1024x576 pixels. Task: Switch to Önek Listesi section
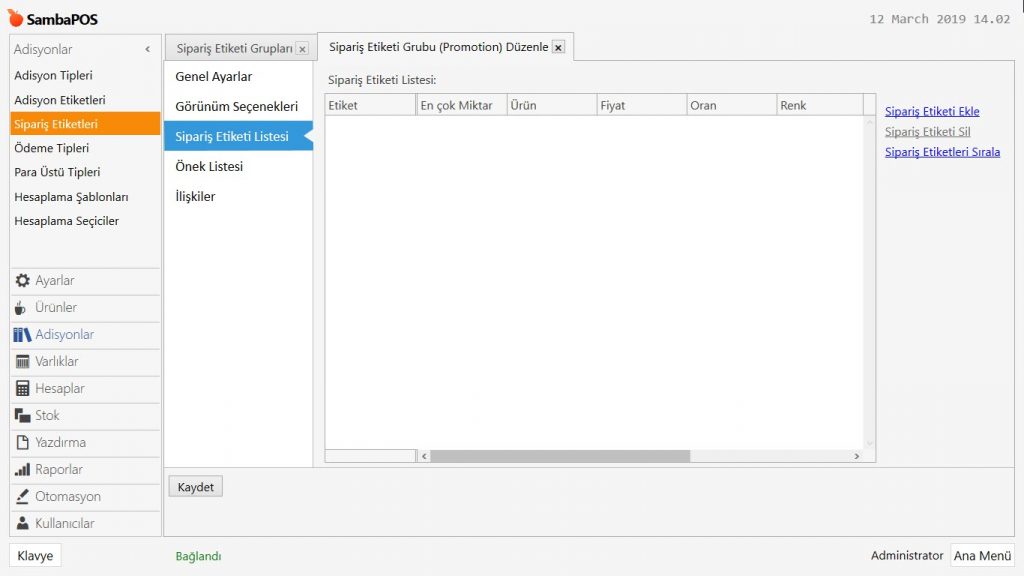[x=209, y=167]
